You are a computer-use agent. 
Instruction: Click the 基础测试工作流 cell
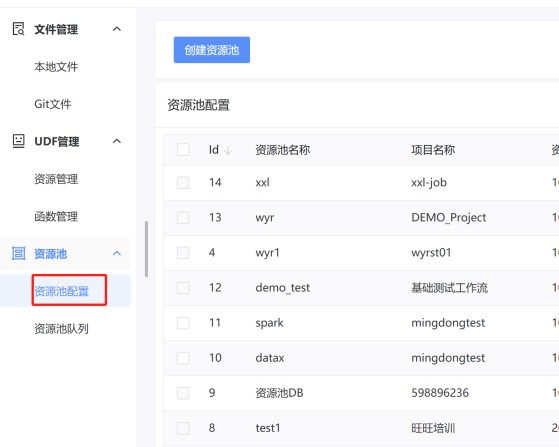(450, 288)
